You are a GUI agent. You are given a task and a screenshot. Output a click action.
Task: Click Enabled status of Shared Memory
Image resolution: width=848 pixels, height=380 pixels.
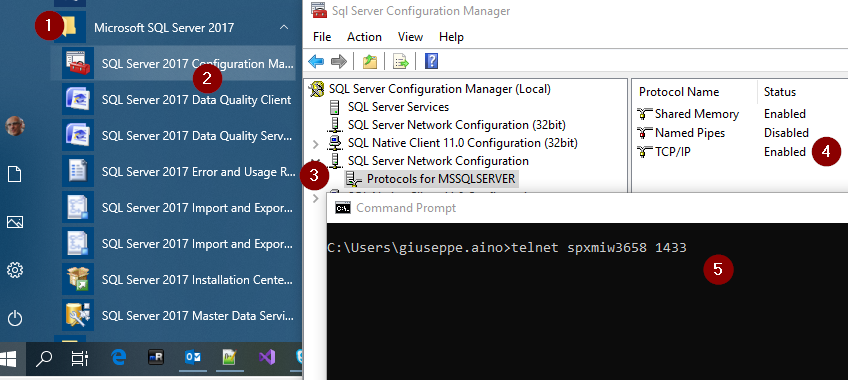[x=785, y=114]
